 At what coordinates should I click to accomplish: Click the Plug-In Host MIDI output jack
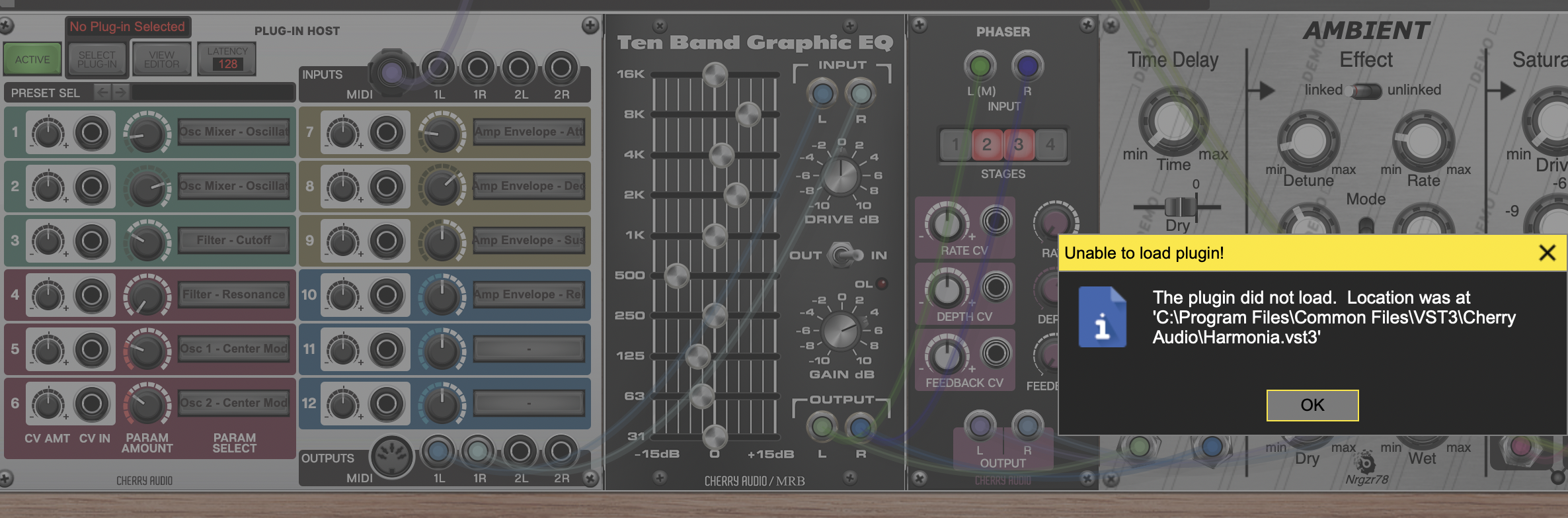coord(391,456)
